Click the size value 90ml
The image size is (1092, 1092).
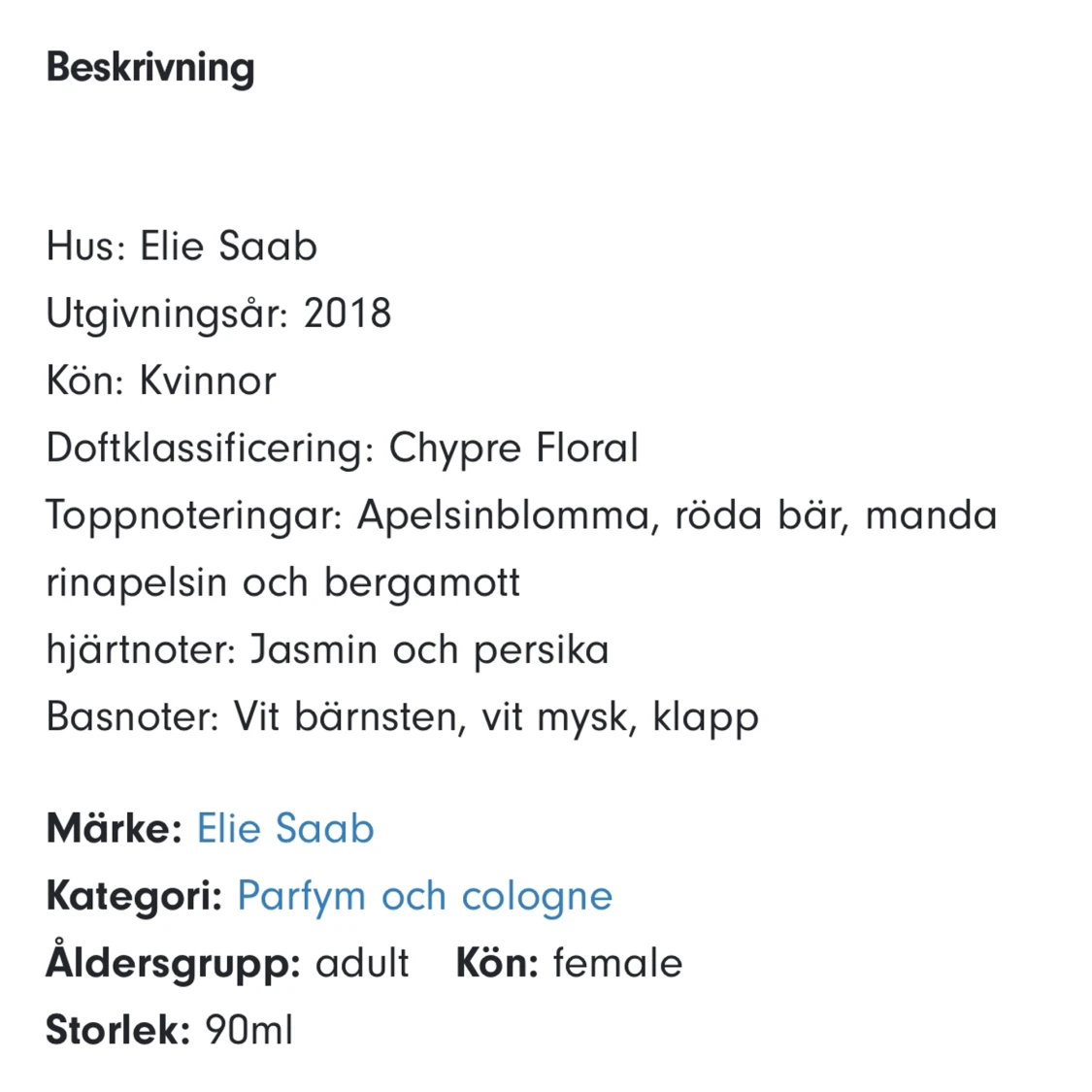pos(248,1030)
